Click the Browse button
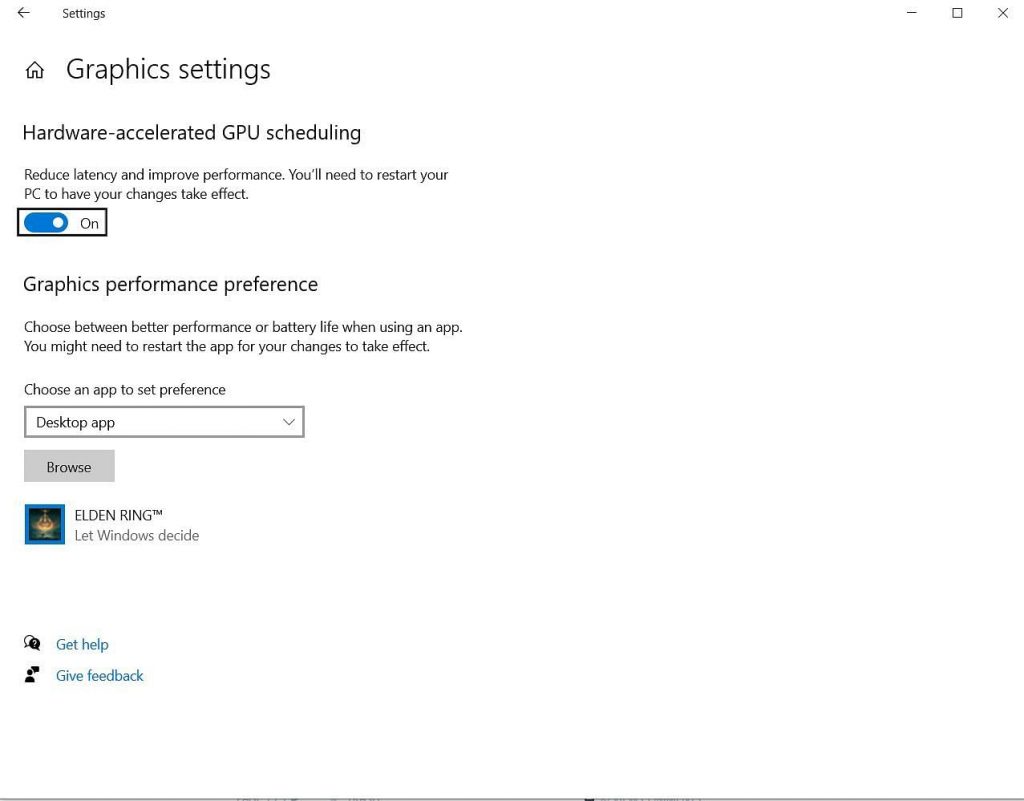1024x801 pixels. [x=69, y=466]
